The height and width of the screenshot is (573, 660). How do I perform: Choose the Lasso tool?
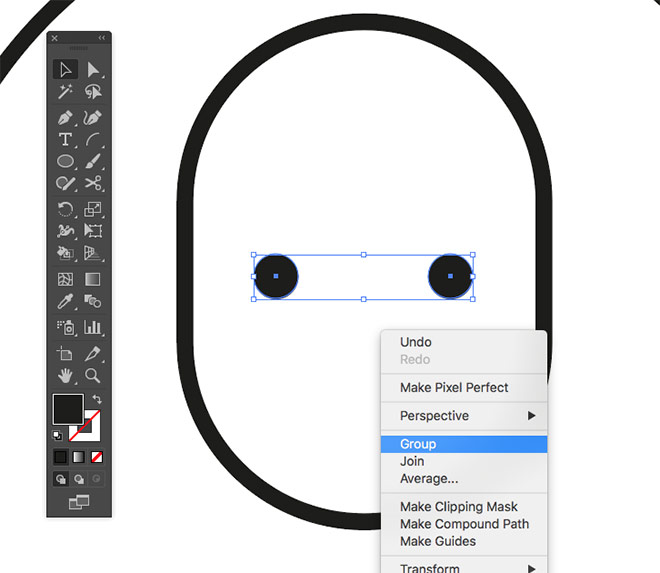93,91
